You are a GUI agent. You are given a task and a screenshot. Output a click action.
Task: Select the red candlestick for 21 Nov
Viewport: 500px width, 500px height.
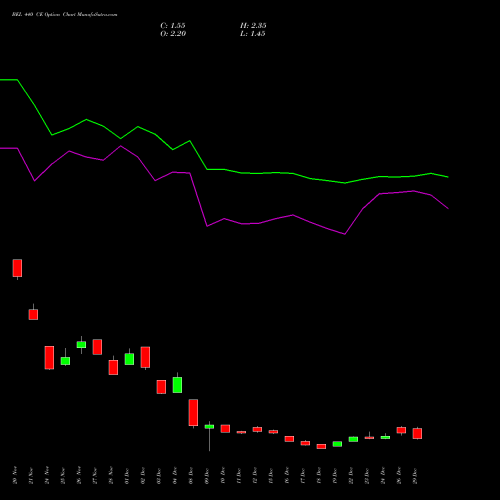tap(33, 314)
